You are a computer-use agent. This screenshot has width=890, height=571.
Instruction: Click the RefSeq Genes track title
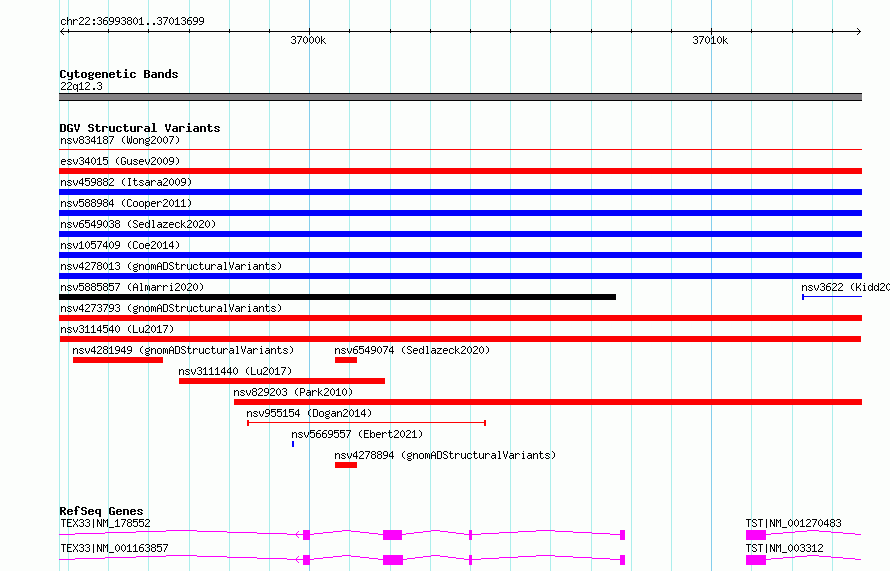tap(101, 511)
